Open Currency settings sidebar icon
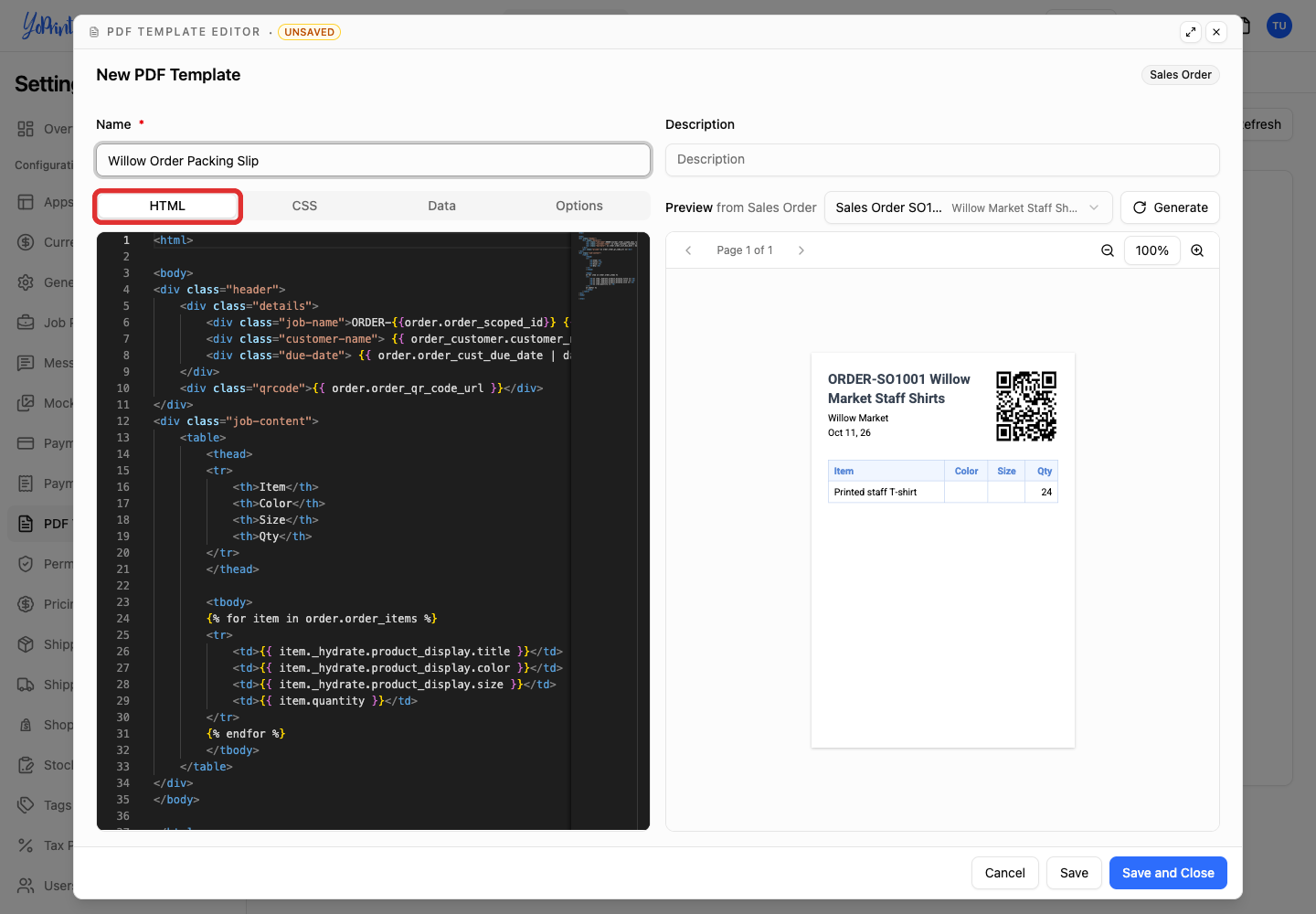 26,242
